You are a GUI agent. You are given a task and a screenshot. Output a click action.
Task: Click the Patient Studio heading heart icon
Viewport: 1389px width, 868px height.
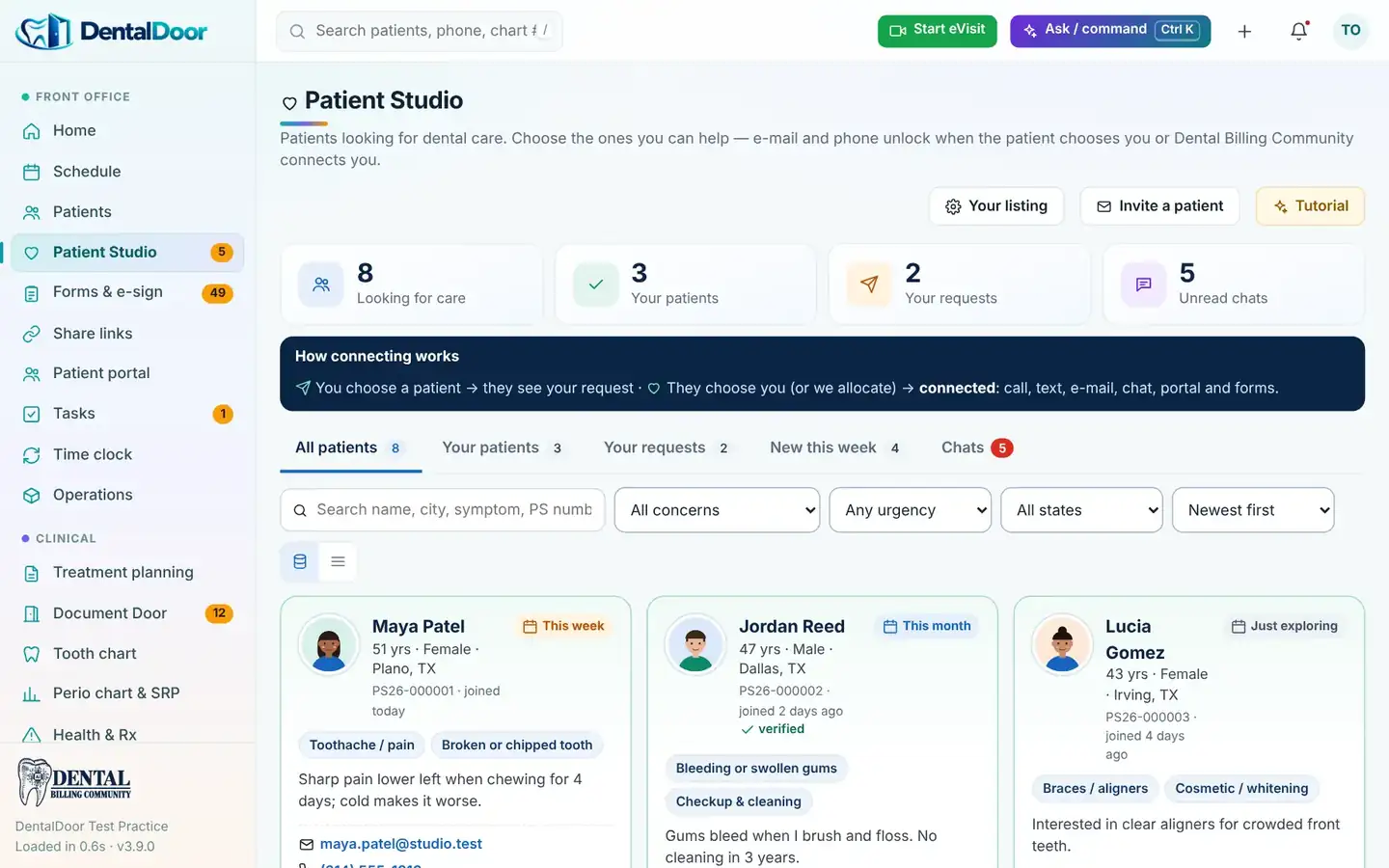289,103
